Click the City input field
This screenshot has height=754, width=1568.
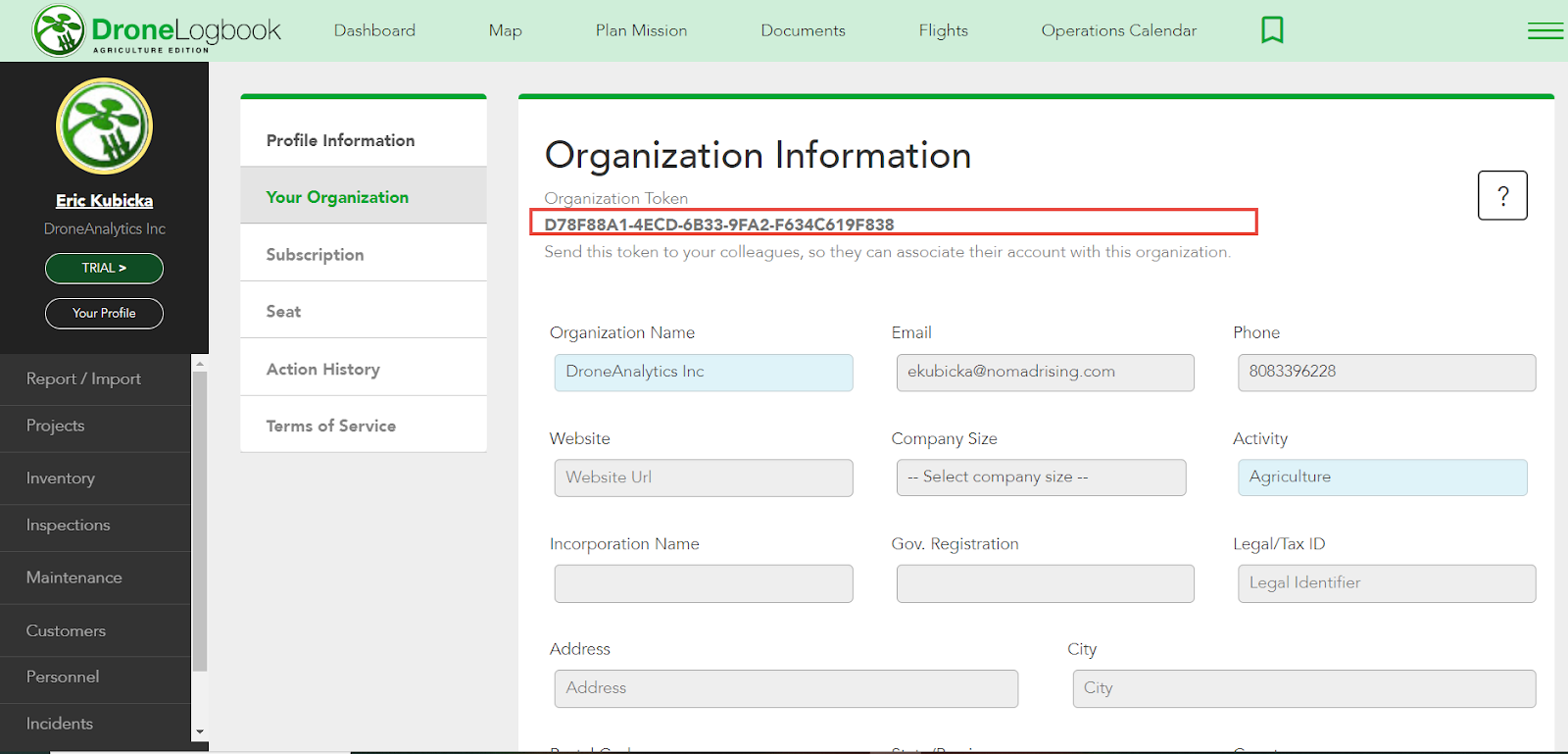1304,688
